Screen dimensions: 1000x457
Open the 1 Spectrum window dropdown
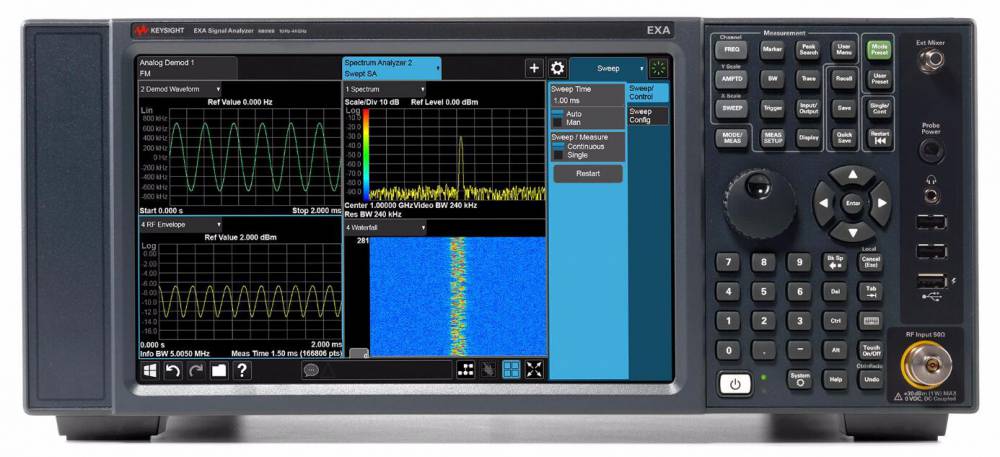pyautogui.click(x=385, y=89)
